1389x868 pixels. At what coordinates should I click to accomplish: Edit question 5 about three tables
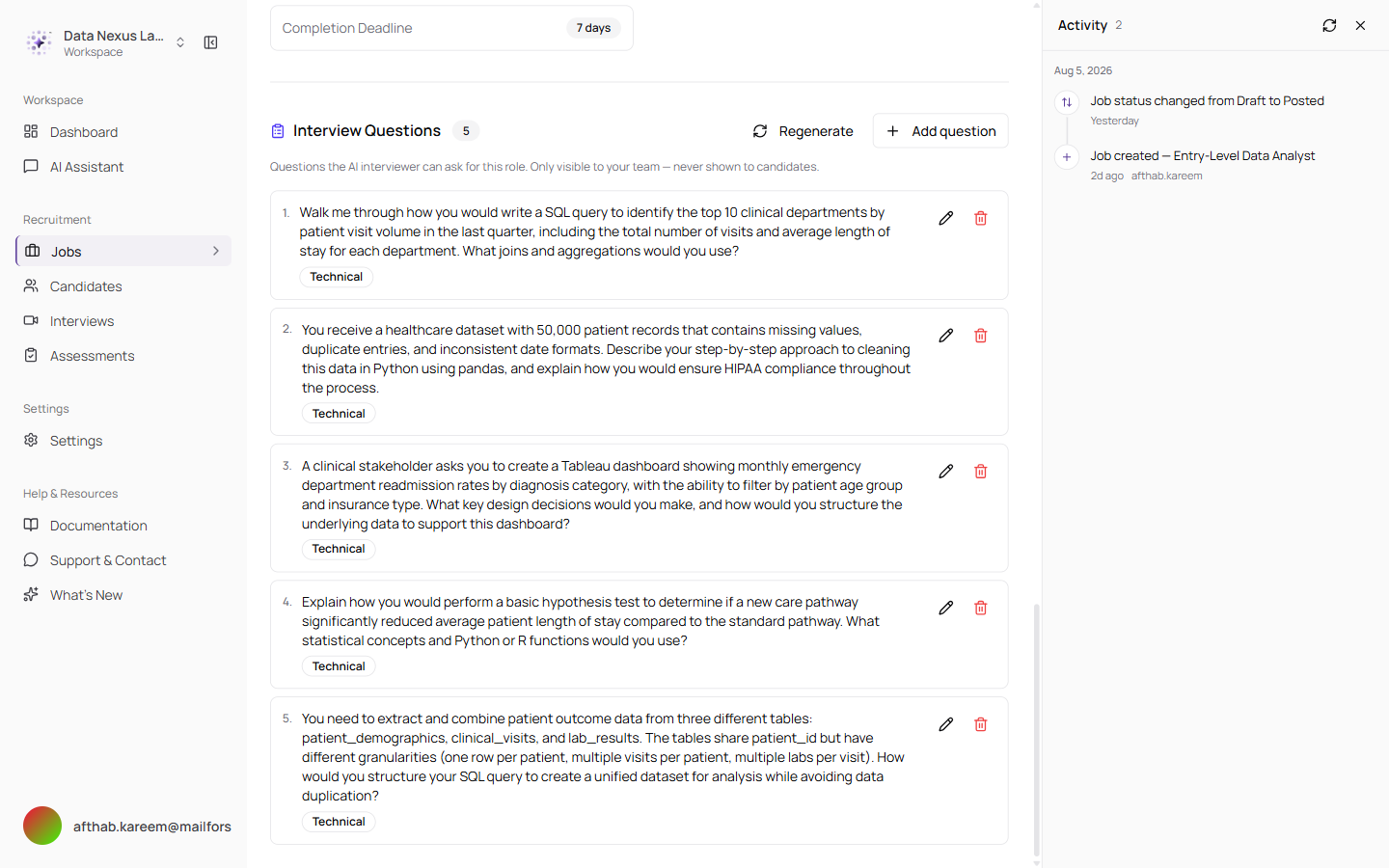946,724
